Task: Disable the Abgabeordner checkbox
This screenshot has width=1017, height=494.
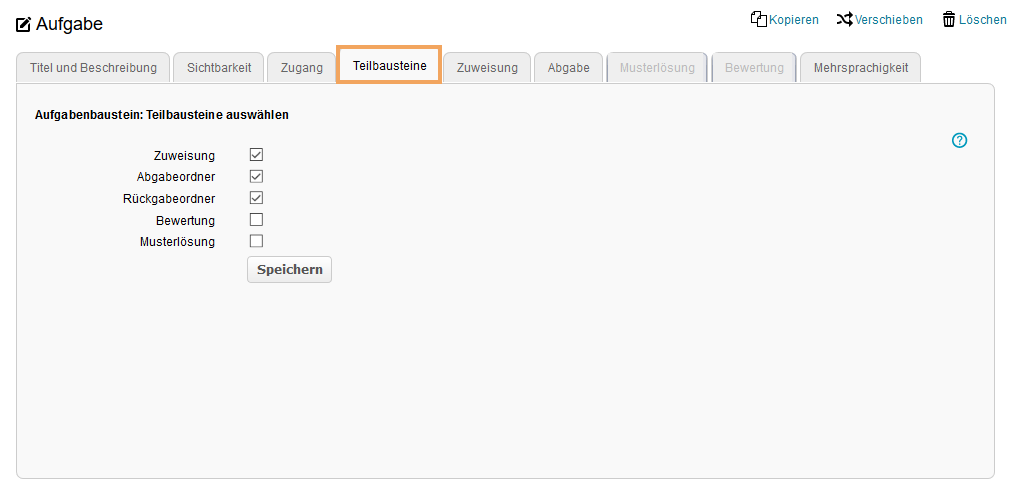Action: click(x=256, y=176)
